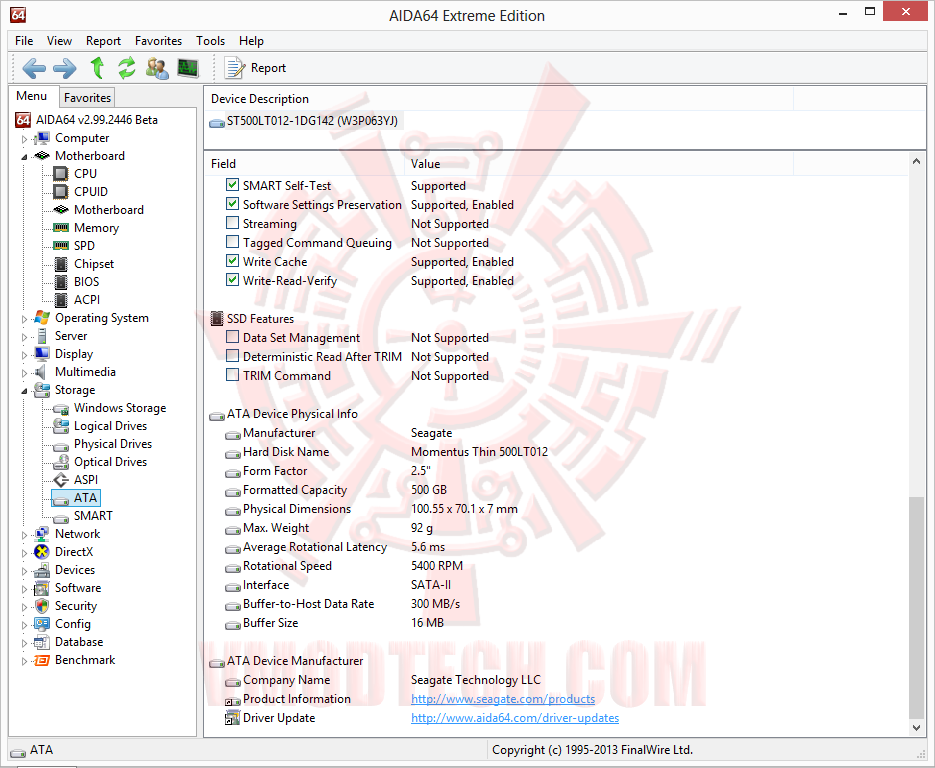
Task: Toggle Deterministic Read After TRIM checkbox
Action: point(233,357)
